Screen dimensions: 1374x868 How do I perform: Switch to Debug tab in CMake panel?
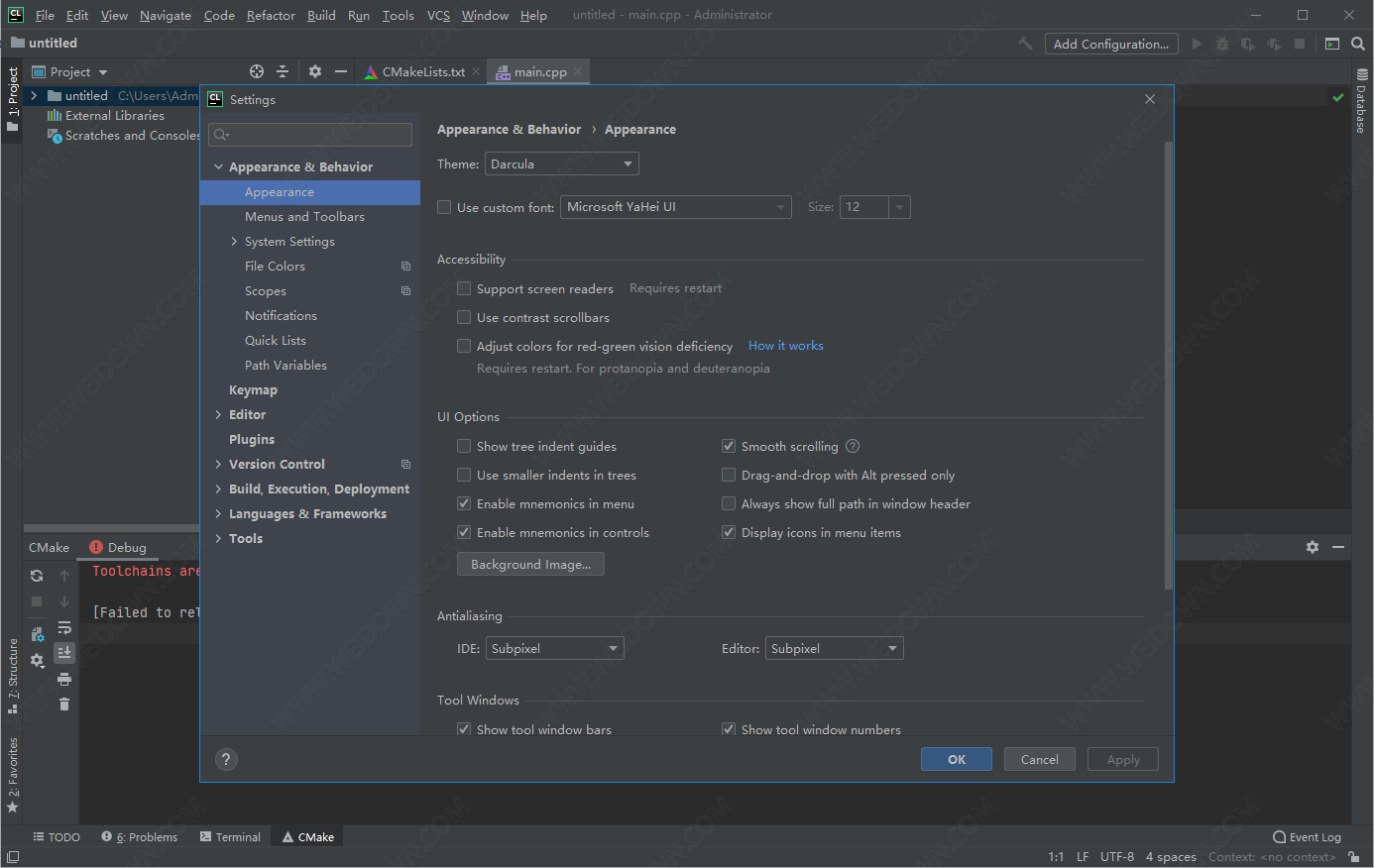pos(118,547)
